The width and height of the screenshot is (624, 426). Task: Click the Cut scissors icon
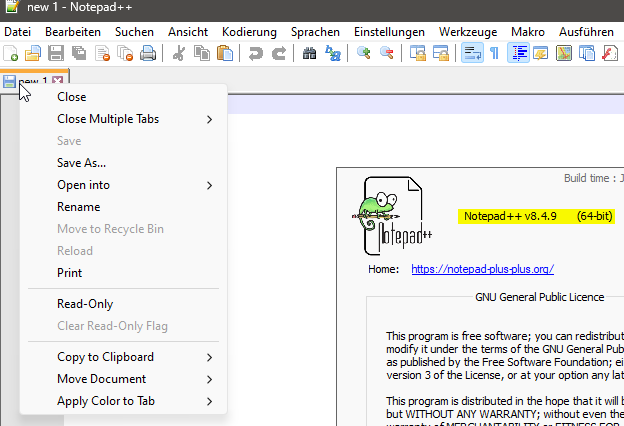click(179, 53)
